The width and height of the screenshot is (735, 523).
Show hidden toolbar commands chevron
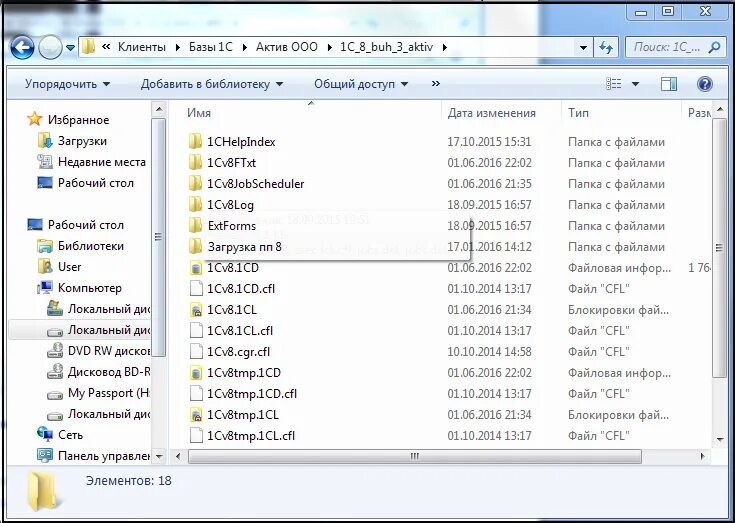[436, 83]
